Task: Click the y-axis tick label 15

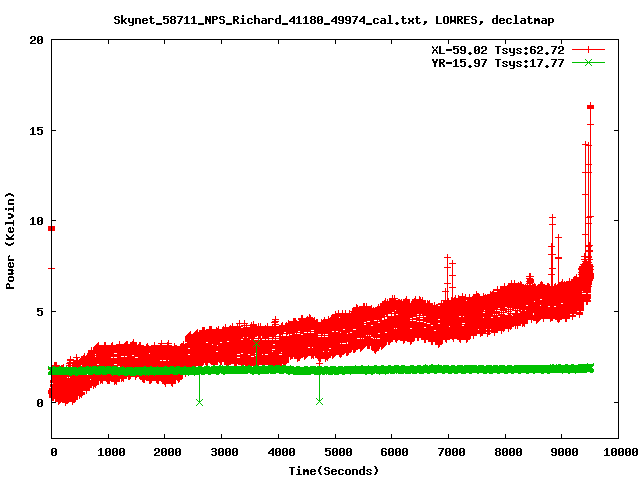Action: [36, 131]
